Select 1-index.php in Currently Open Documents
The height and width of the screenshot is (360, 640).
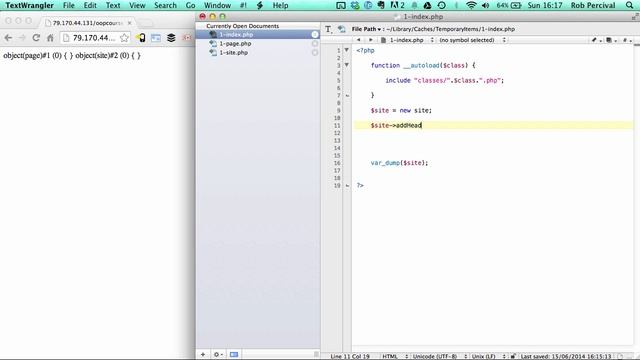pos(258,35)
